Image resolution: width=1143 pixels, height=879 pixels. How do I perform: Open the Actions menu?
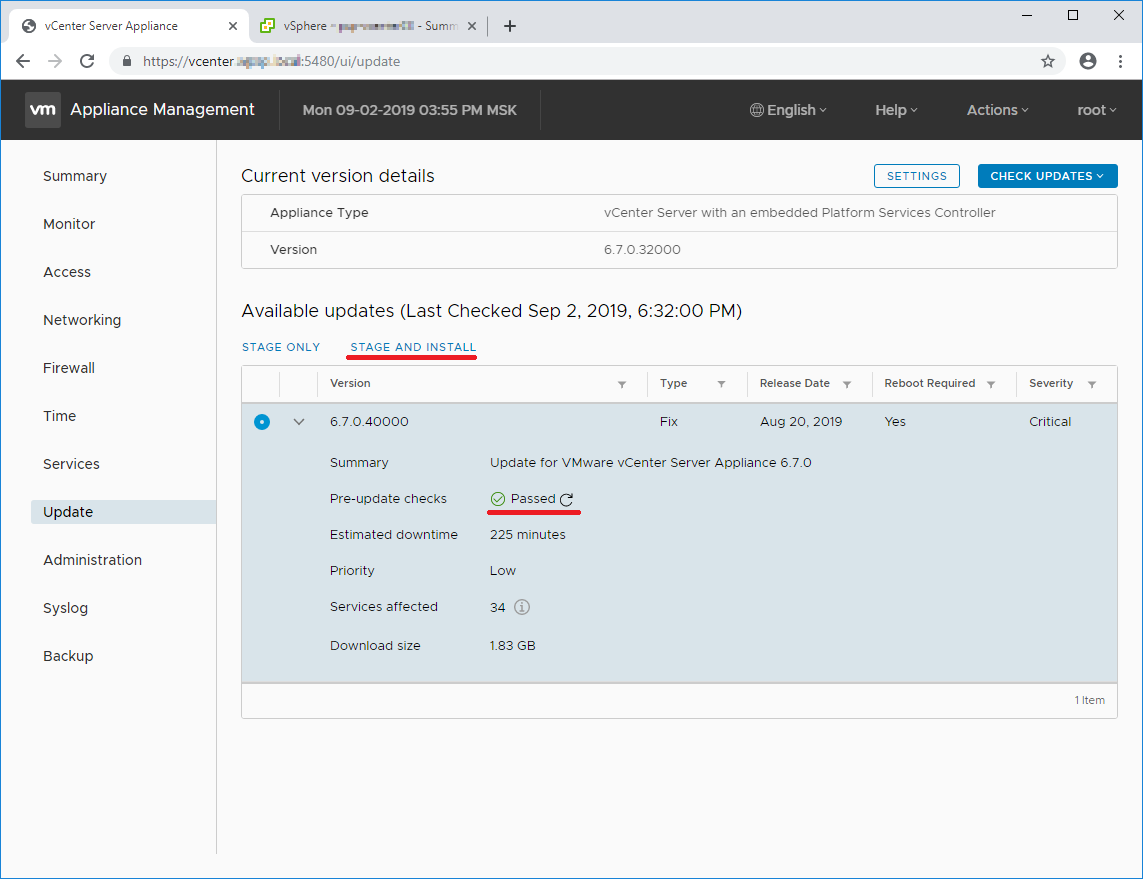pos(996,110)
